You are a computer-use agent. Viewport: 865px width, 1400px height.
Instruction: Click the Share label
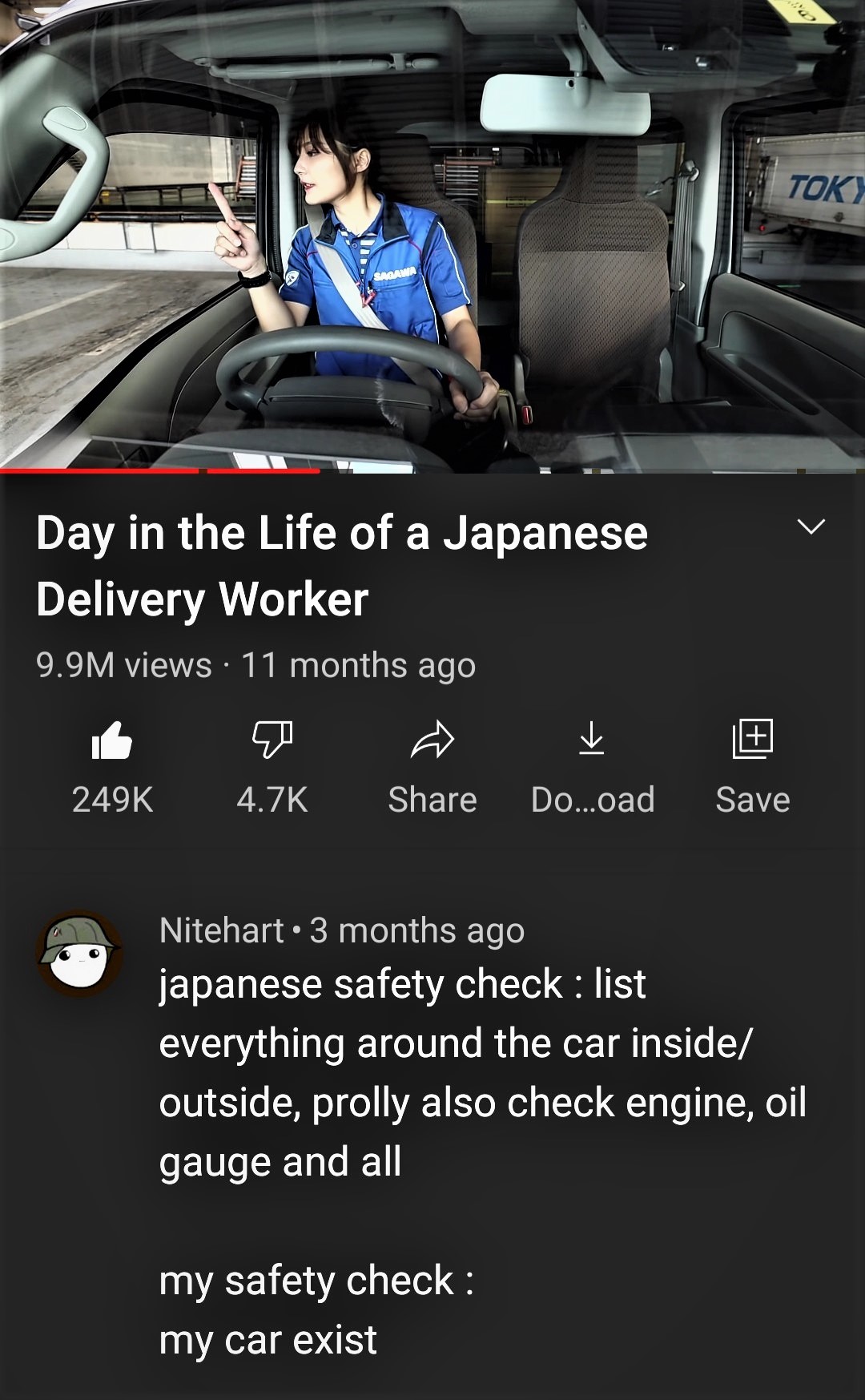coord(432,800)
